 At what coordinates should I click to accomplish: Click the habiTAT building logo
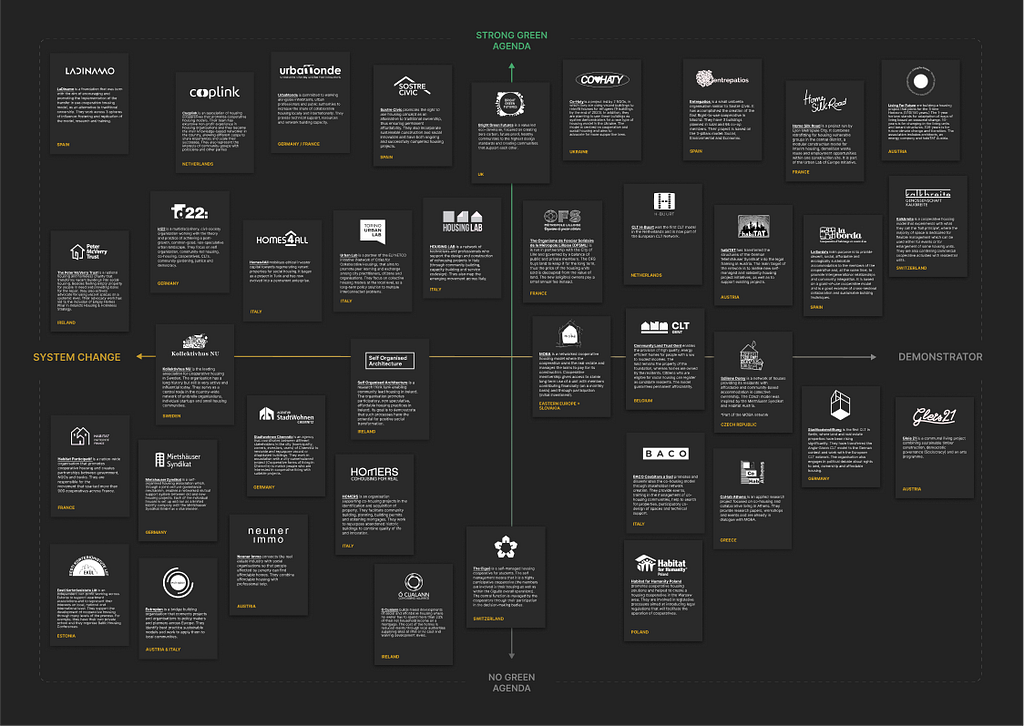point(753,226)
